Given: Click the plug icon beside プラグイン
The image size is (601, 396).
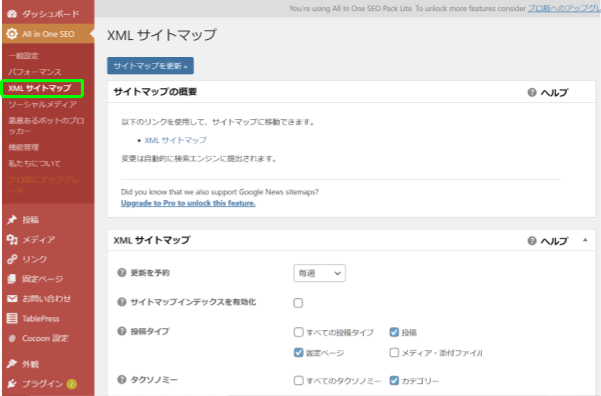Looking at the screenshot, I should (12, 383).
